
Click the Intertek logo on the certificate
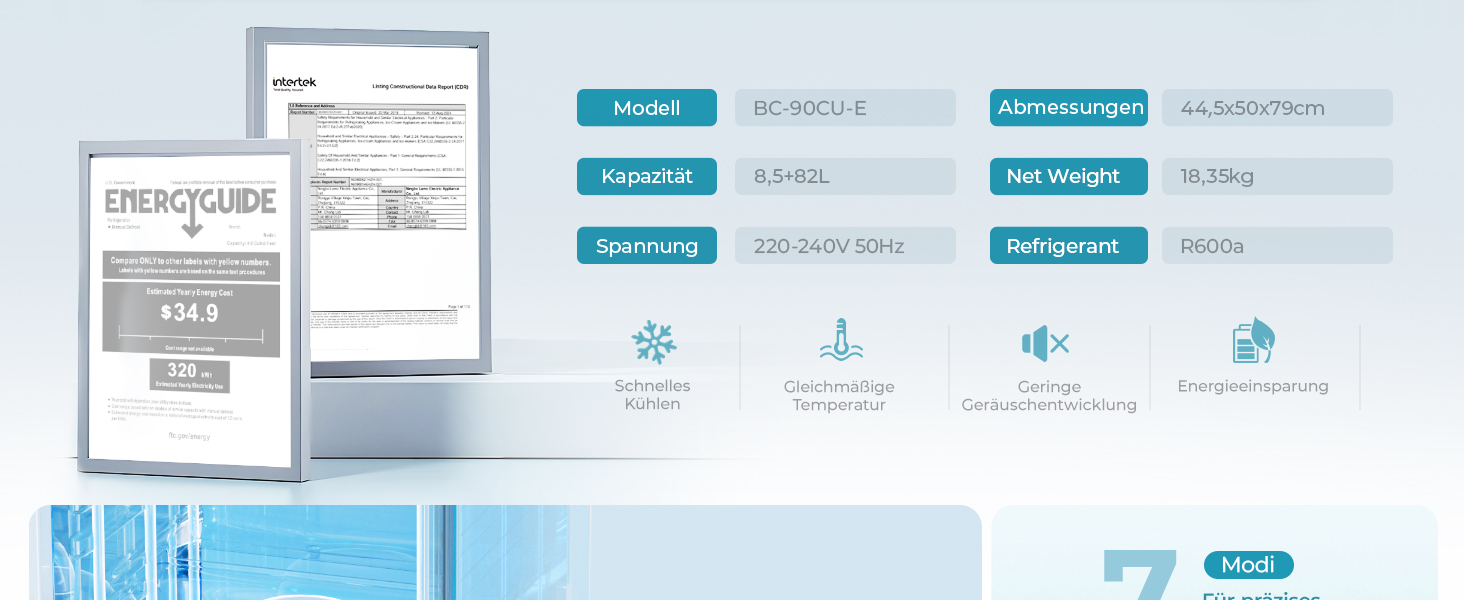click(x=294, y=83)
